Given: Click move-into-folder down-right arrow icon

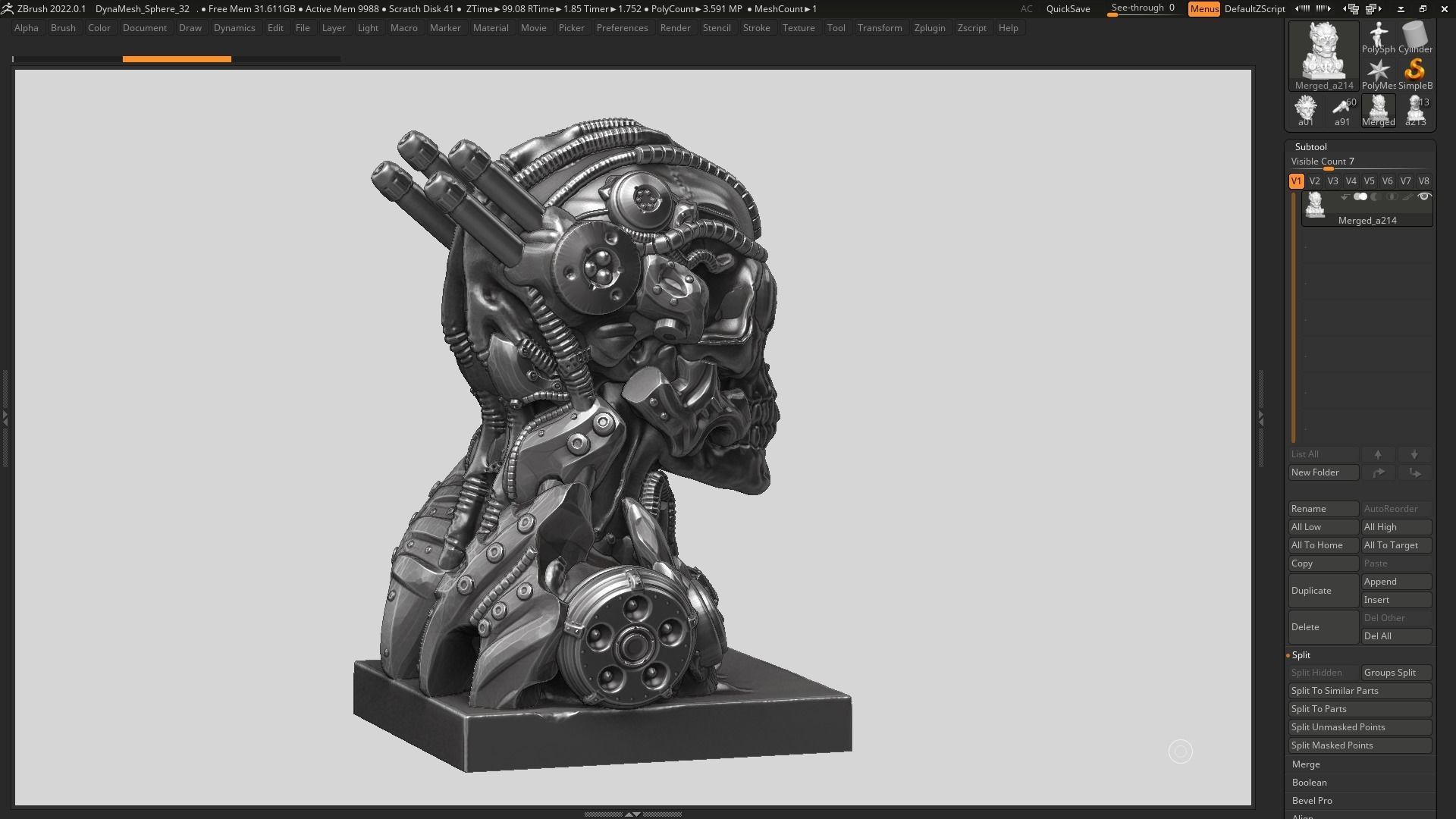Looking at the screenshot, I should (x=1414, y=472).
